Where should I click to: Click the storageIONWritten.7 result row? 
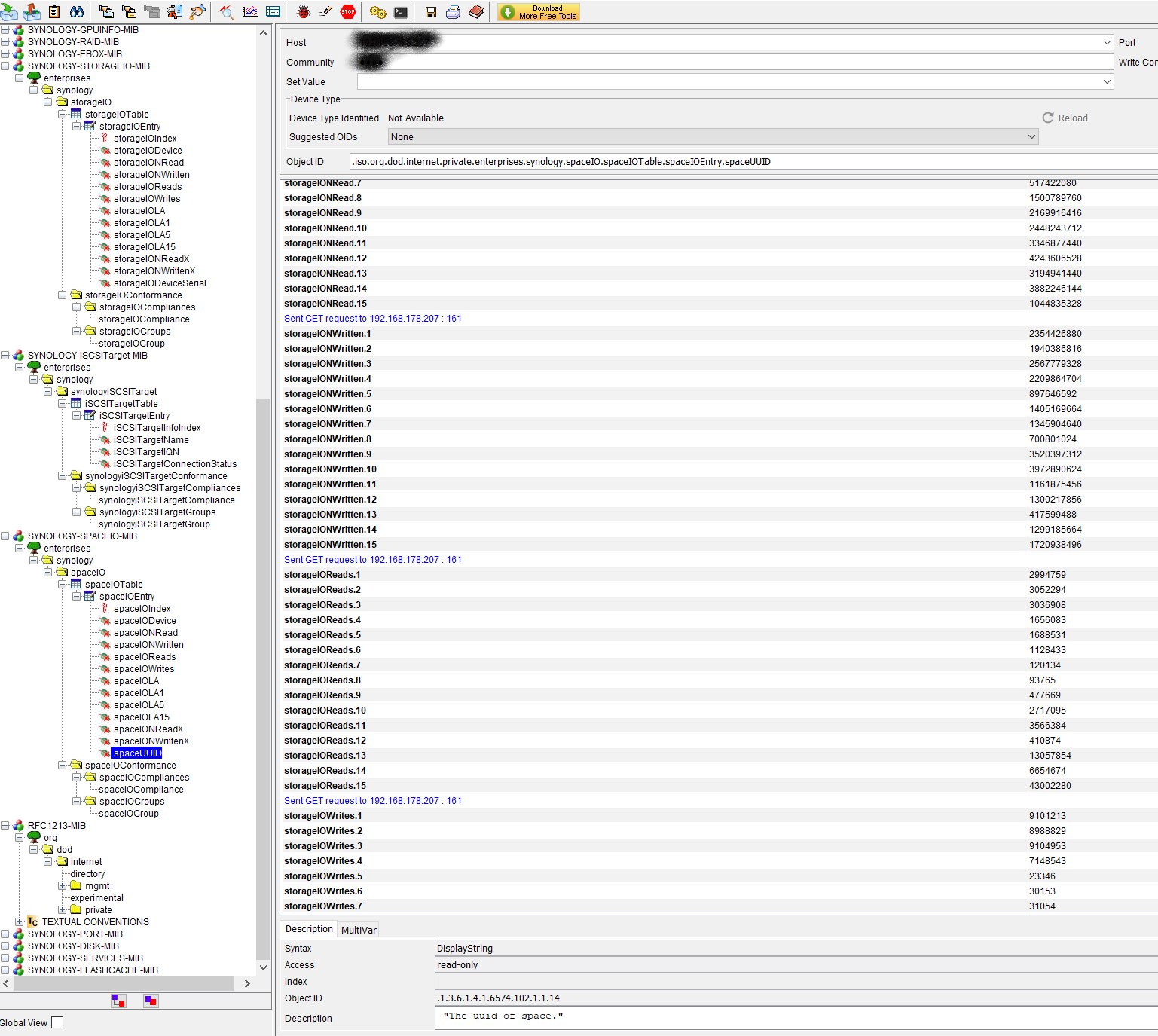tap(719, 424)
